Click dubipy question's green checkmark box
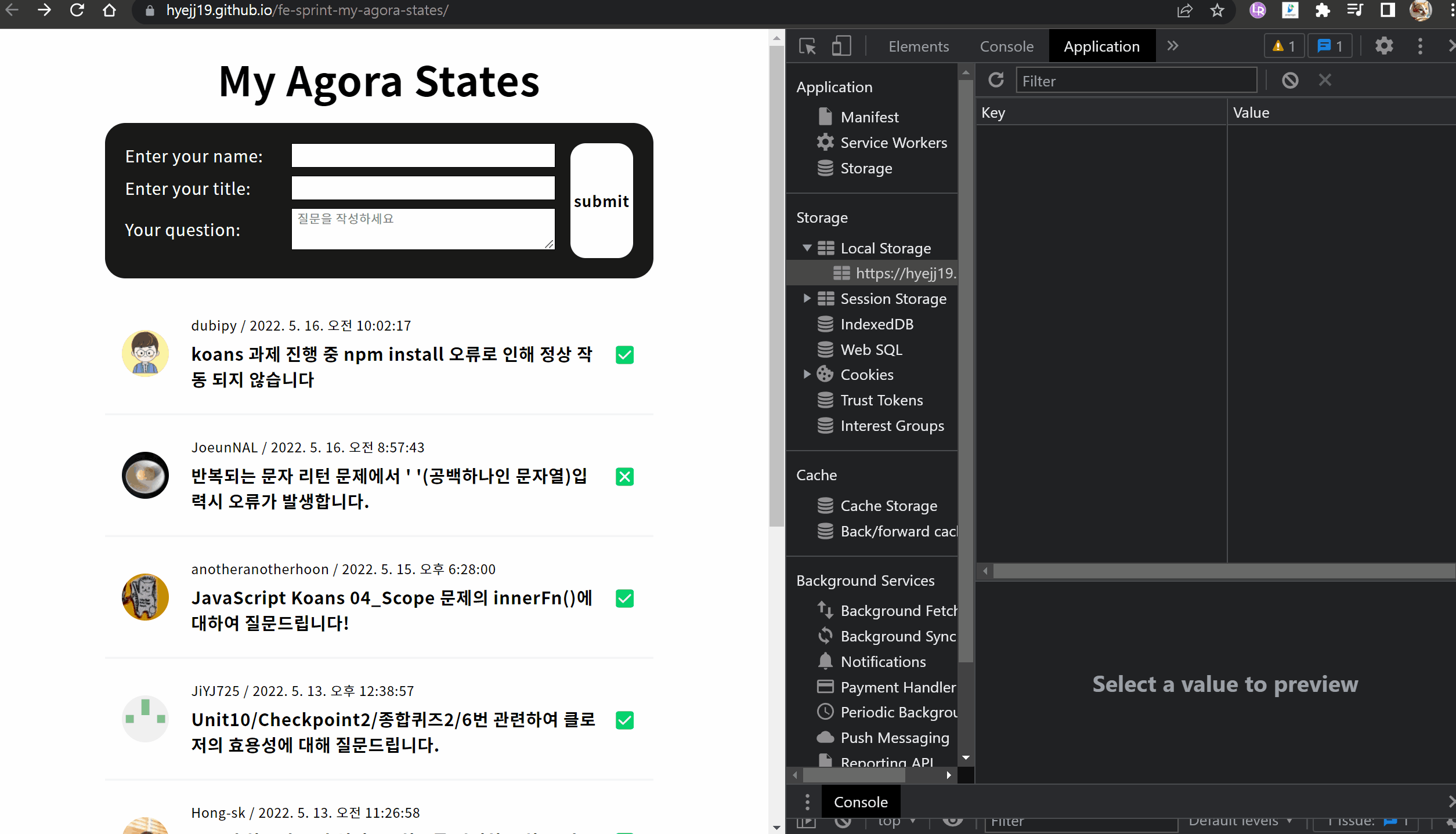Viewport: 1456px width, 834px height. coord(624,355)
